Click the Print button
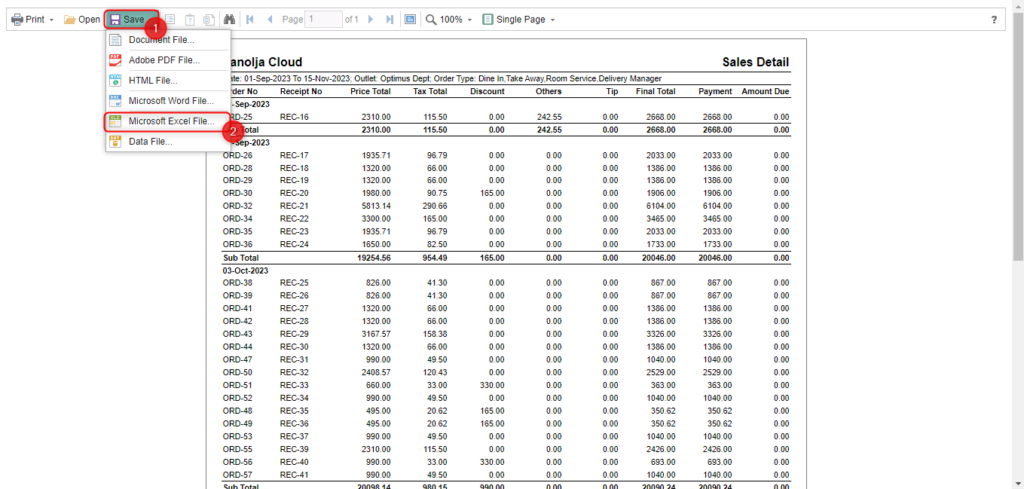1024x489 pixels. click(x=28, y=20)
